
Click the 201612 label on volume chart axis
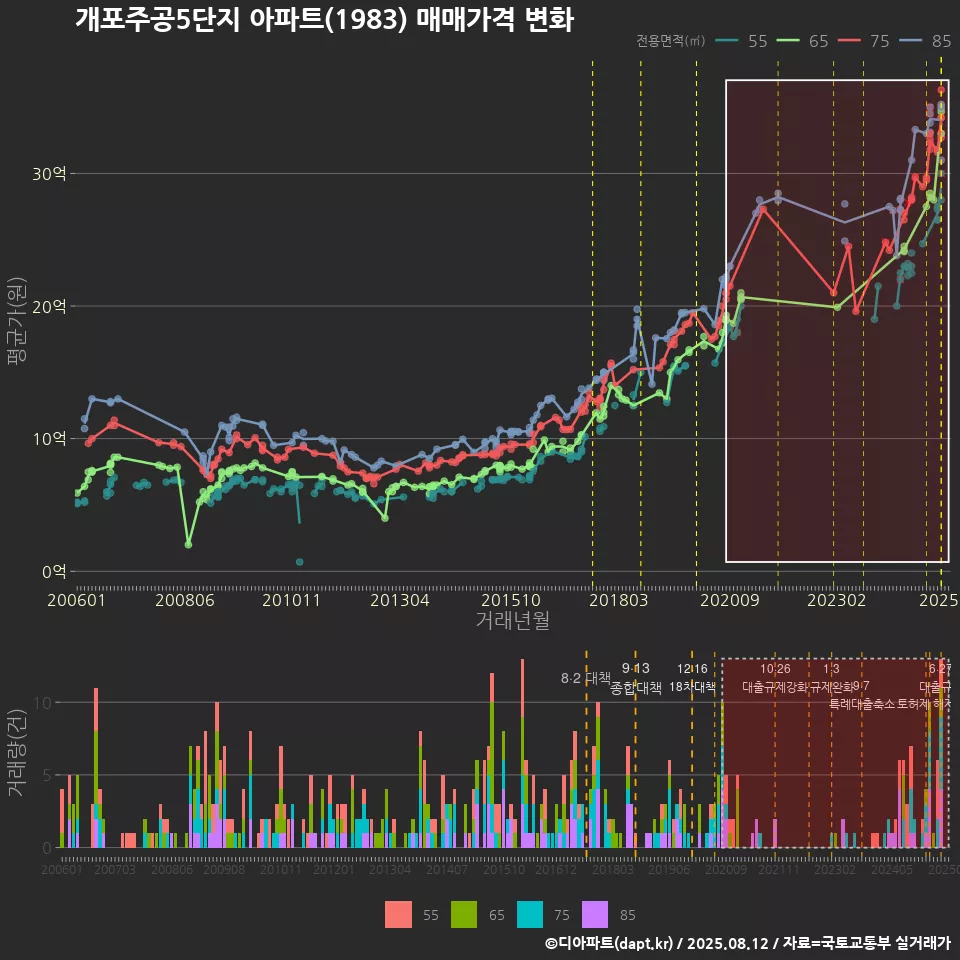556,869
